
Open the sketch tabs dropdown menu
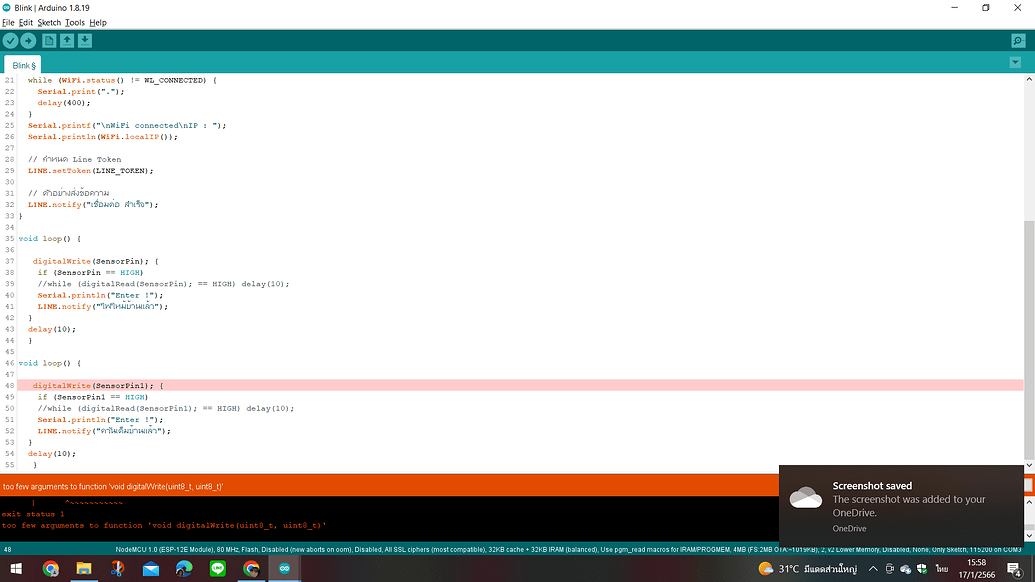click(1016, 62)
